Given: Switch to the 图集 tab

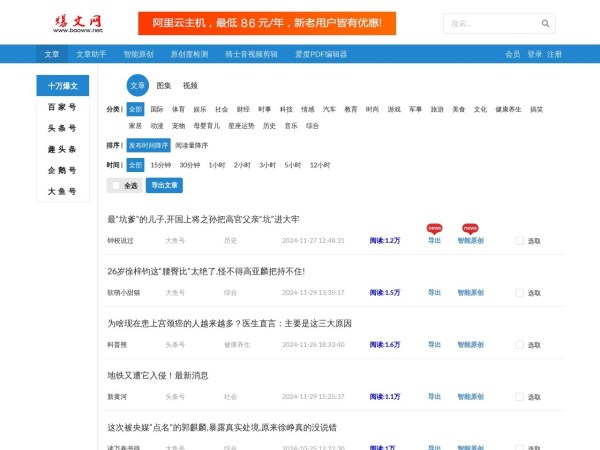Looking at the screenshot, I should click(x=164, y=86).
